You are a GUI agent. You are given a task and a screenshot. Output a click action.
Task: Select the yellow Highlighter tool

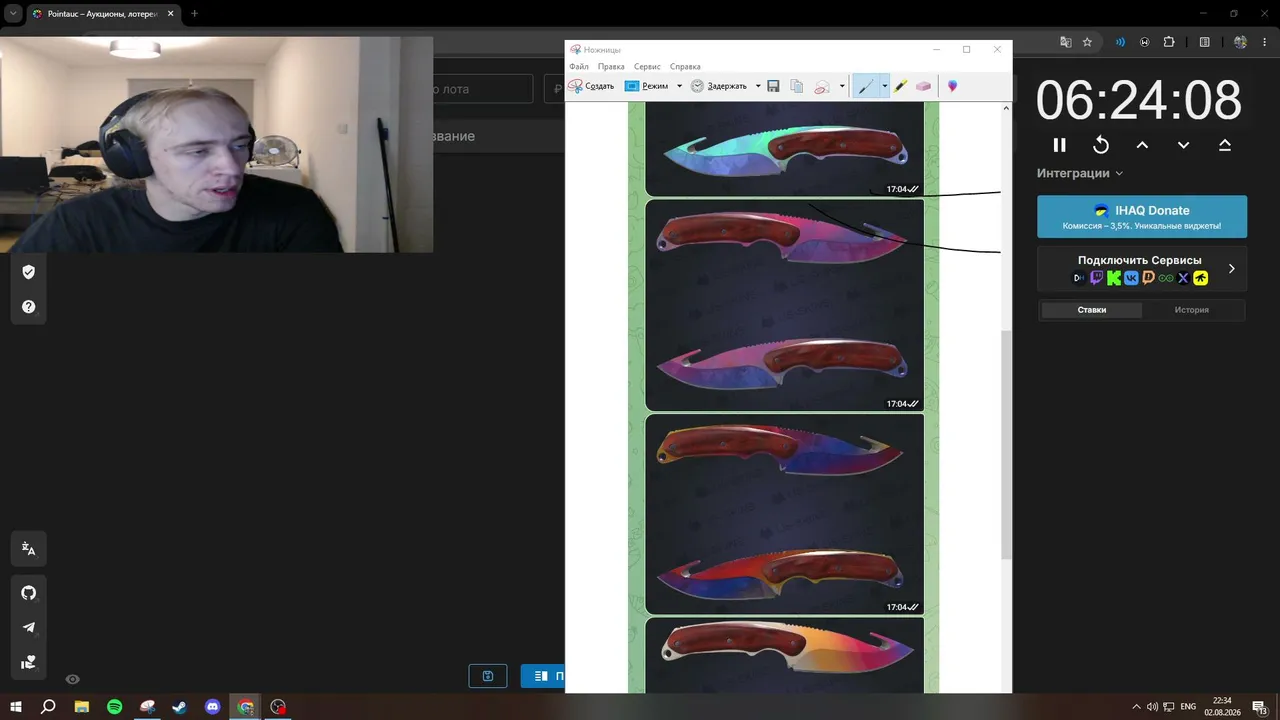[x=900, y=86]
